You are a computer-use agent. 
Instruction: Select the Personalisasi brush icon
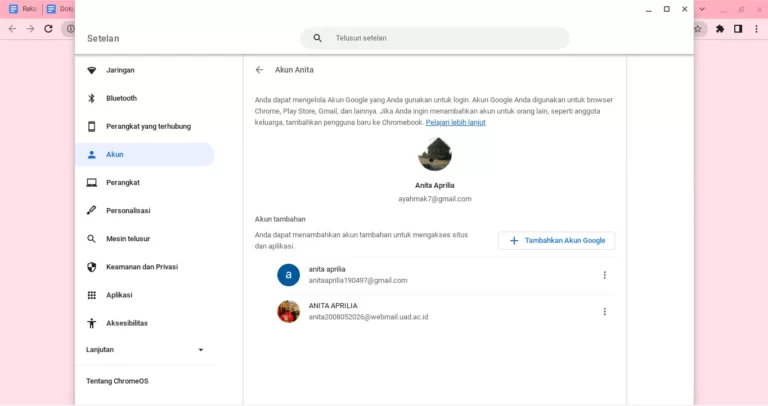pyautogui.click(x=92, y=211)
